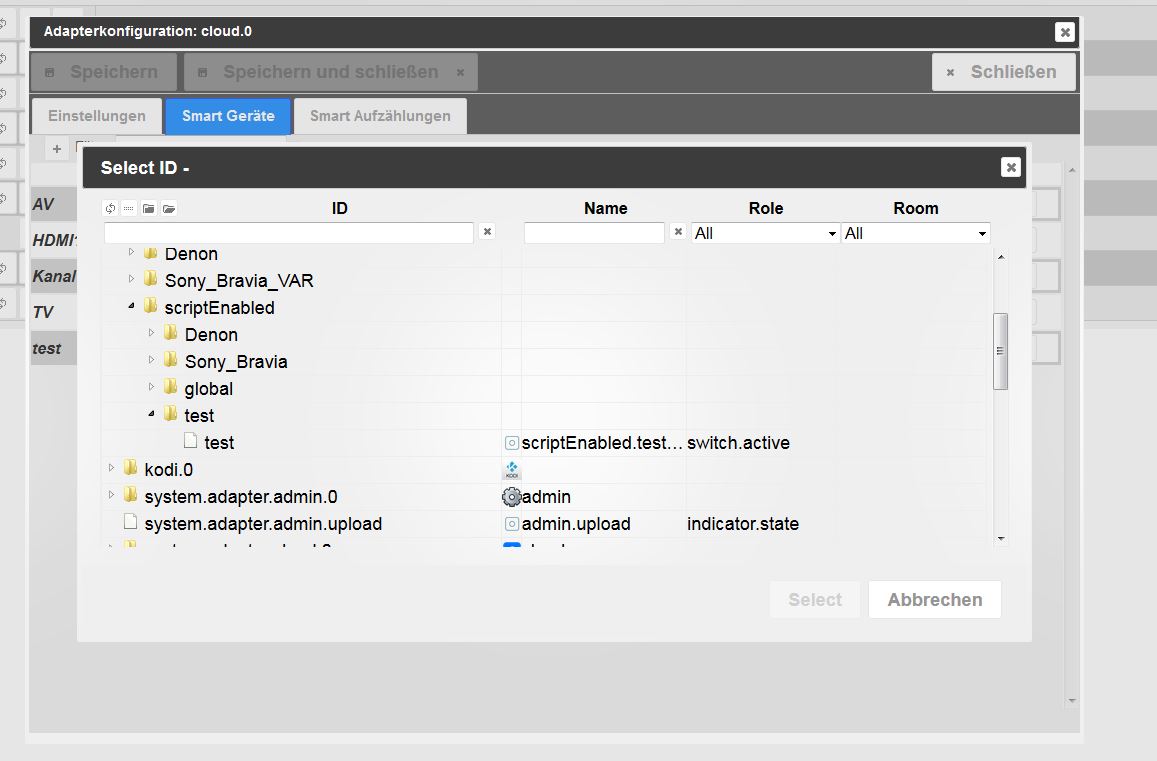Click the state icon beside scriptEnabled.test name
This screenshot has height=761, width=1157.
(x=511, y=443)
